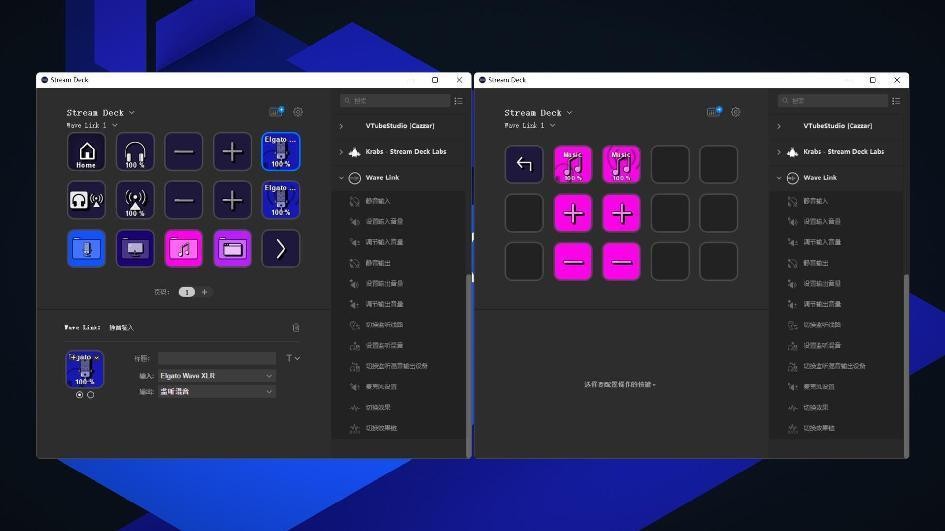This screenshot has width=945, height=531.
Task: Select the highlighted Elgato mic key, top row
Action: (x=281, y=152)
